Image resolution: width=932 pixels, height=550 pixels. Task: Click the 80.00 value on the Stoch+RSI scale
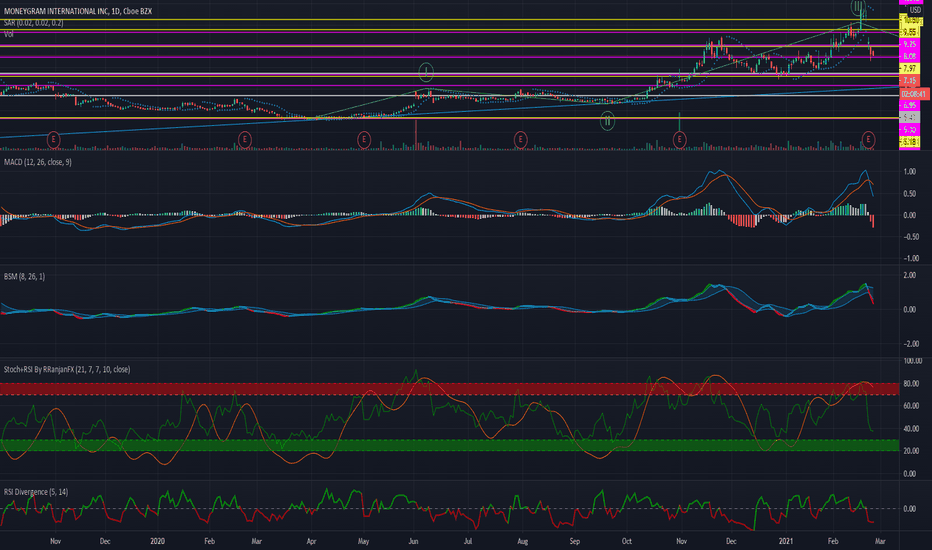click(910, 384)
